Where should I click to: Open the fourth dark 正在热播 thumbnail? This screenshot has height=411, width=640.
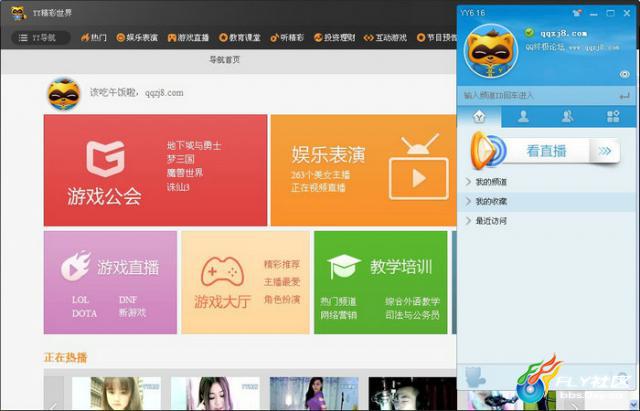tap(412, 393)
